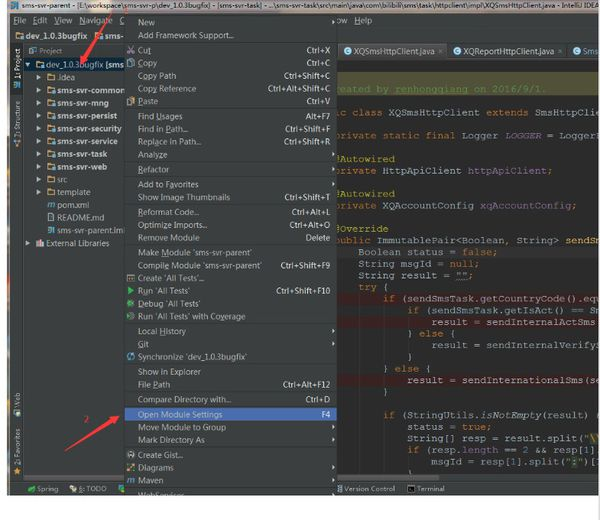The image size is (600, 520).
Task: Expand the sms-svr-security module
Action: [39, 129]
